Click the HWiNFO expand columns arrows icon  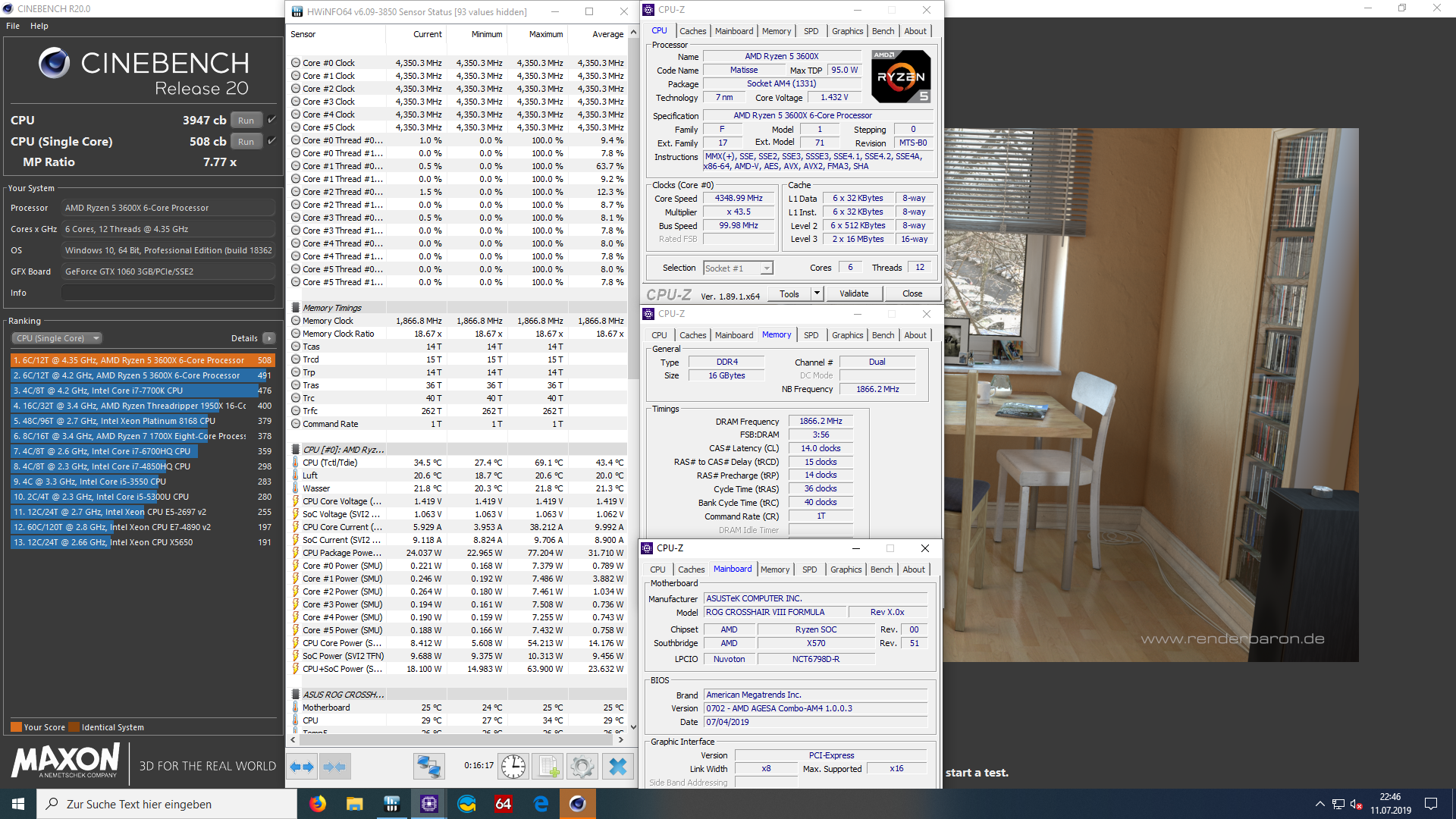point(303,767)
